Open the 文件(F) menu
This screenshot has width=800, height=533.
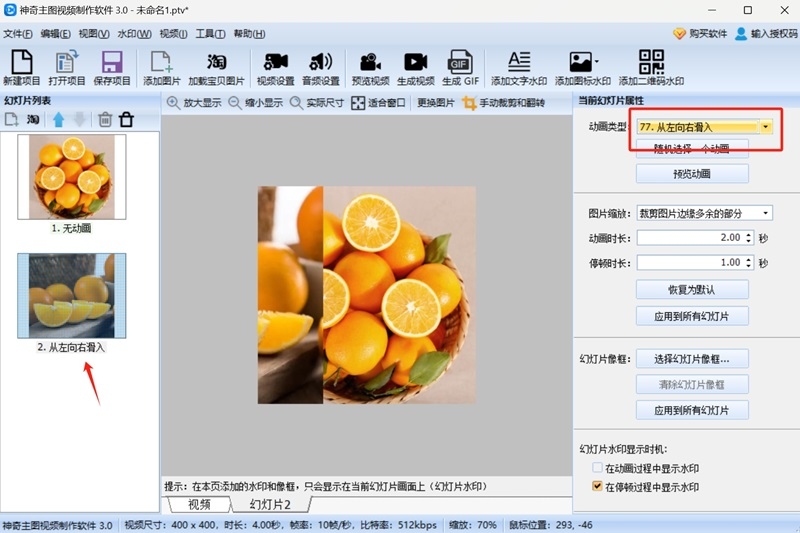18,34
